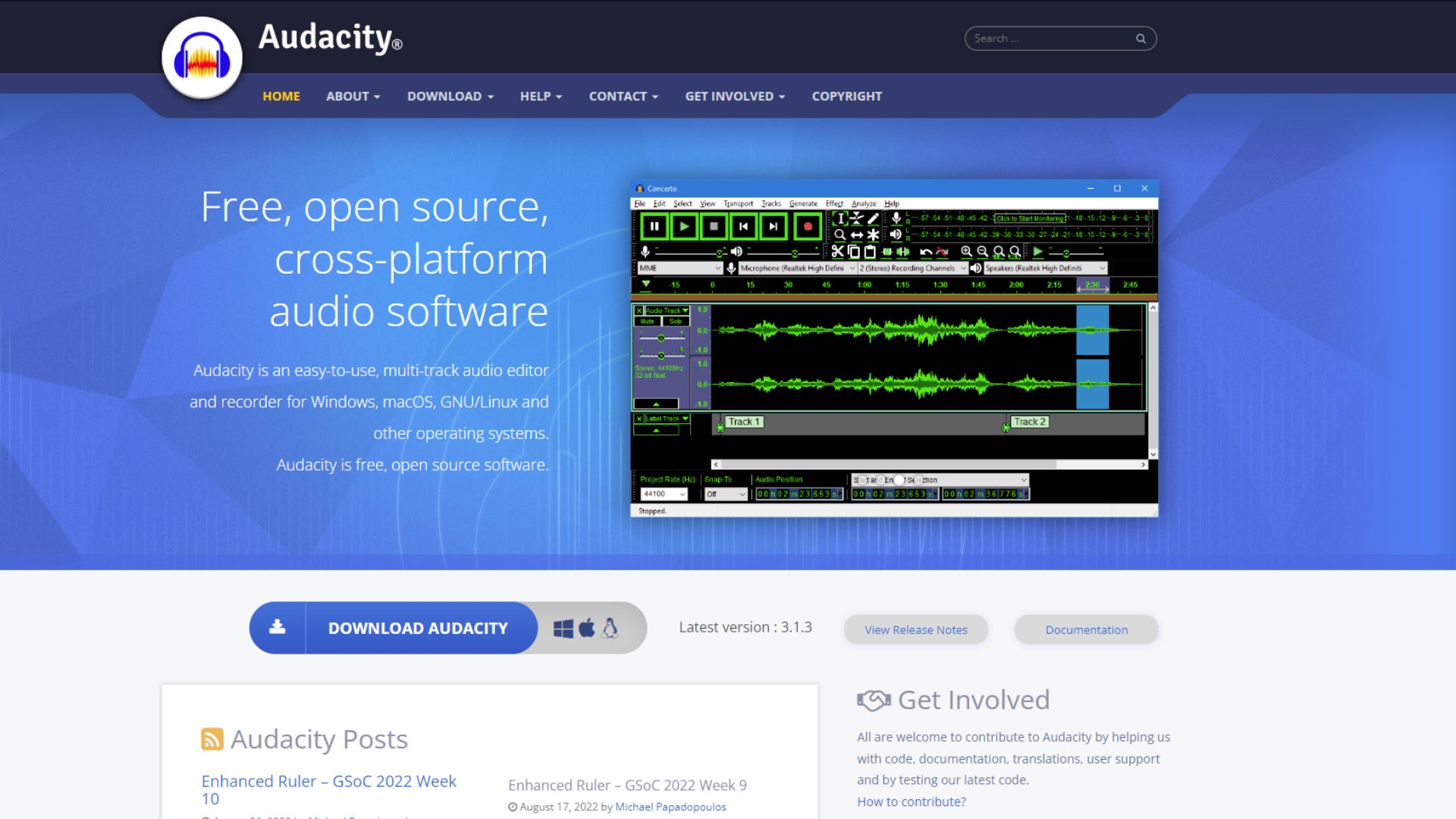Click the playback meter speaker icon
Screen dimensions: 1456x819
pos(896,235)
